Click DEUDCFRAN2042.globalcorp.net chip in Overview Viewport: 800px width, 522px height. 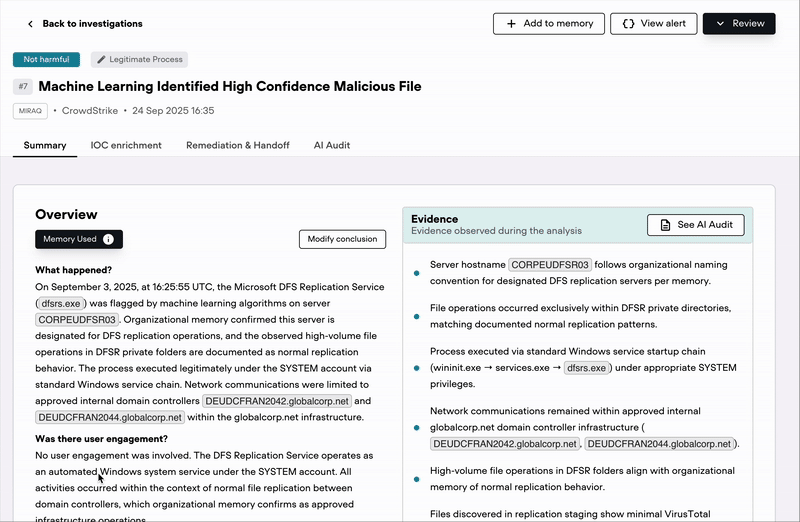point(277,401)
